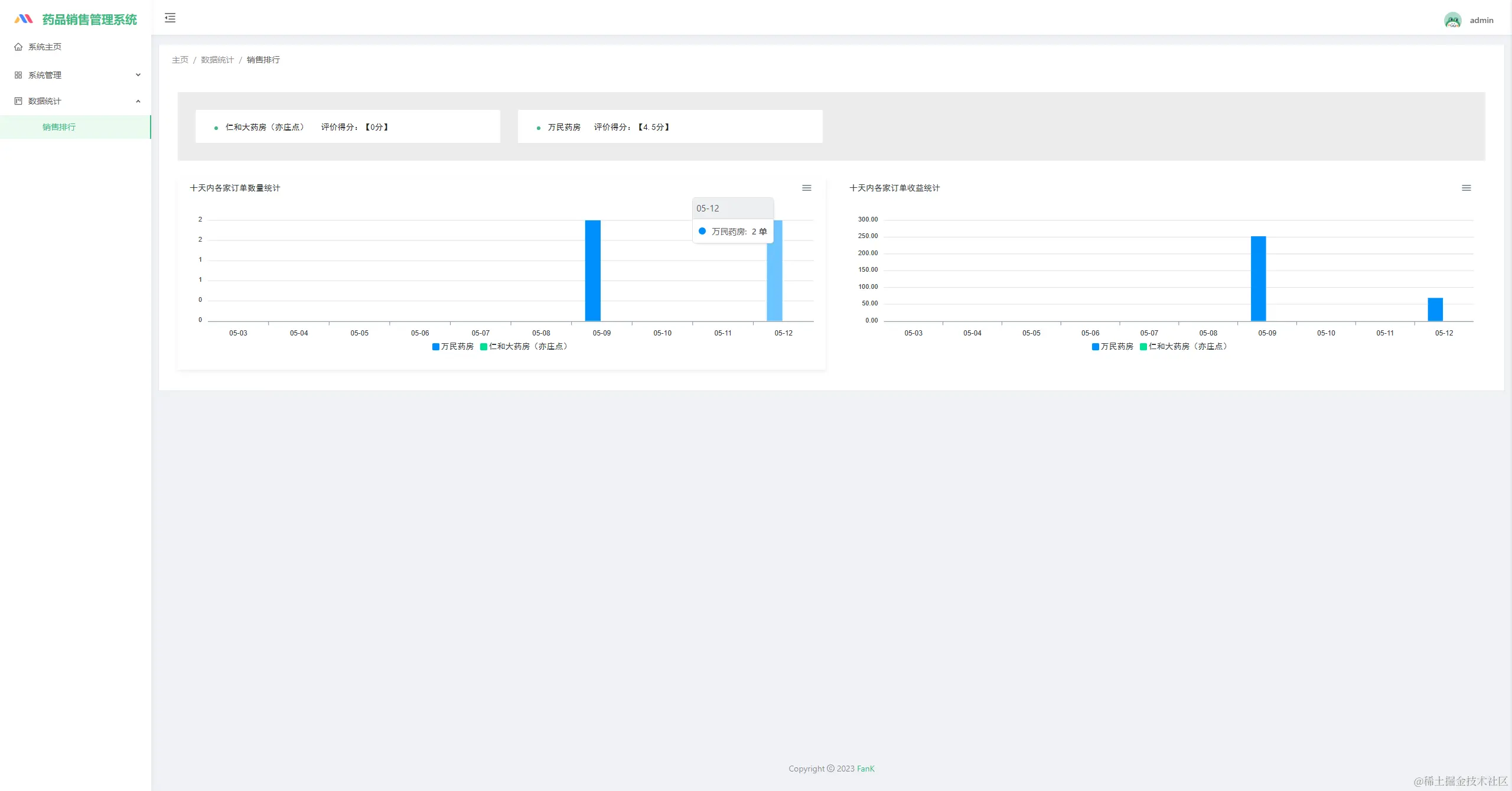Click the 仁和大药房 green legend swatch in revenue chart
Viewport: 1512px width, 791px height.
[x=1143, y=347]
